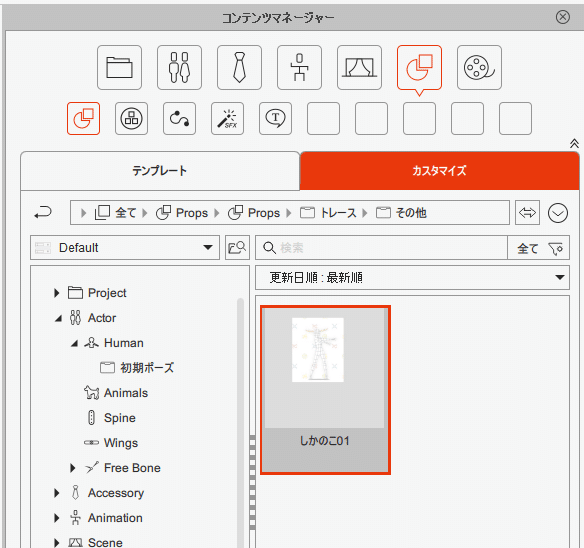This screenshot has width=584, height=548.
Task: Select Free Bone in the tree
Action: click(x=123, y=468)
